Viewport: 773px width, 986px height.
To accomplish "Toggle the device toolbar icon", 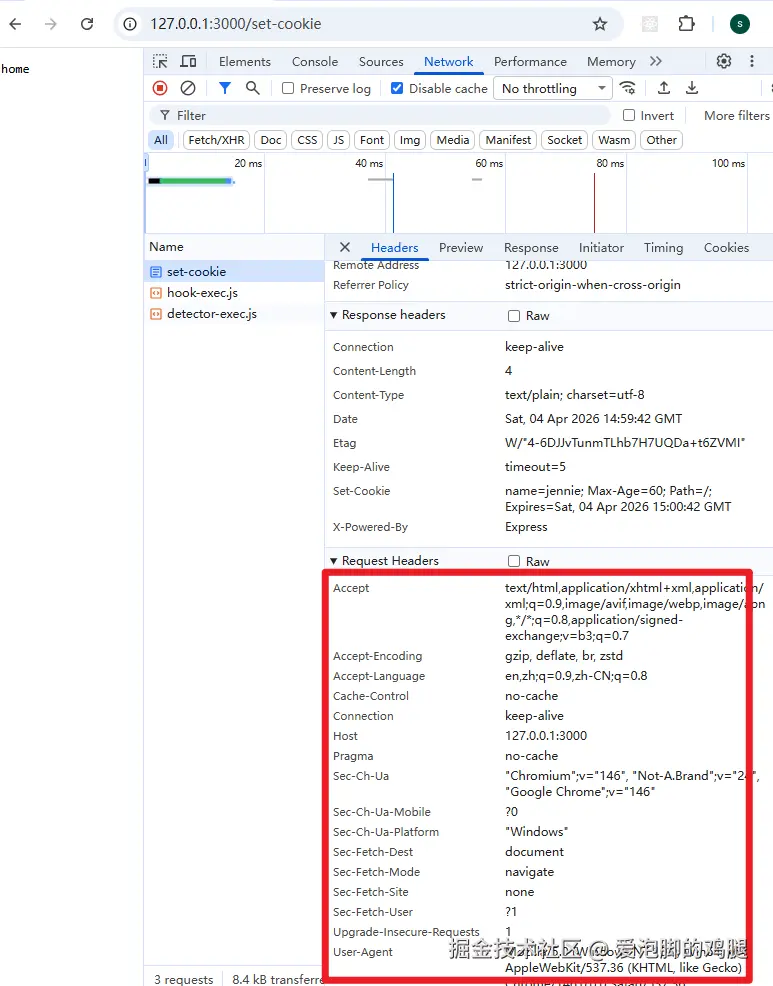I will [188, 62].
